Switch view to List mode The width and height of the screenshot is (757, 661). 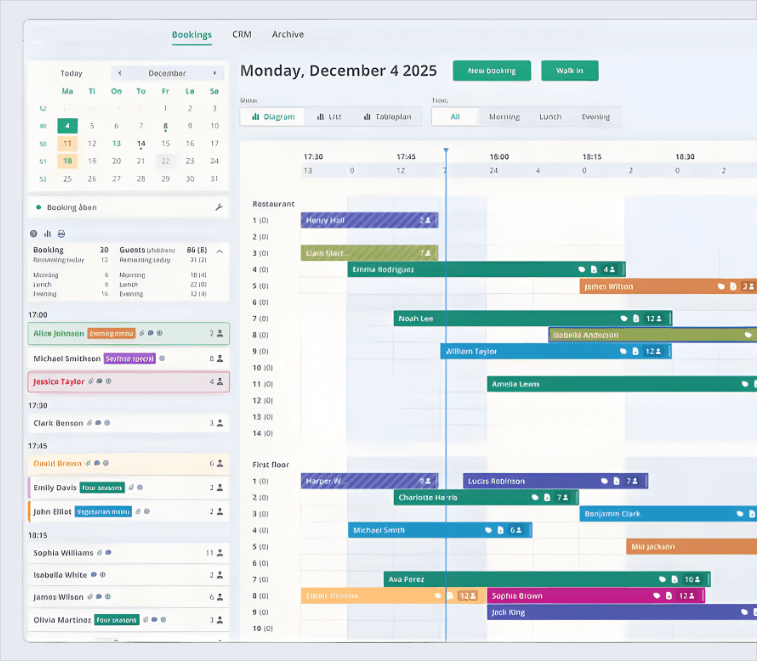329,117
